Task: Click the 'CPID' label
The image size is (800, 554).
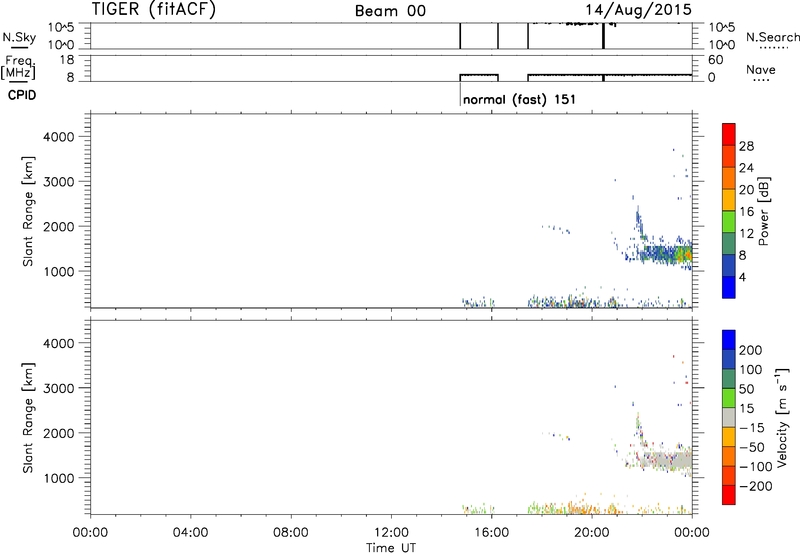Action: 22,95
